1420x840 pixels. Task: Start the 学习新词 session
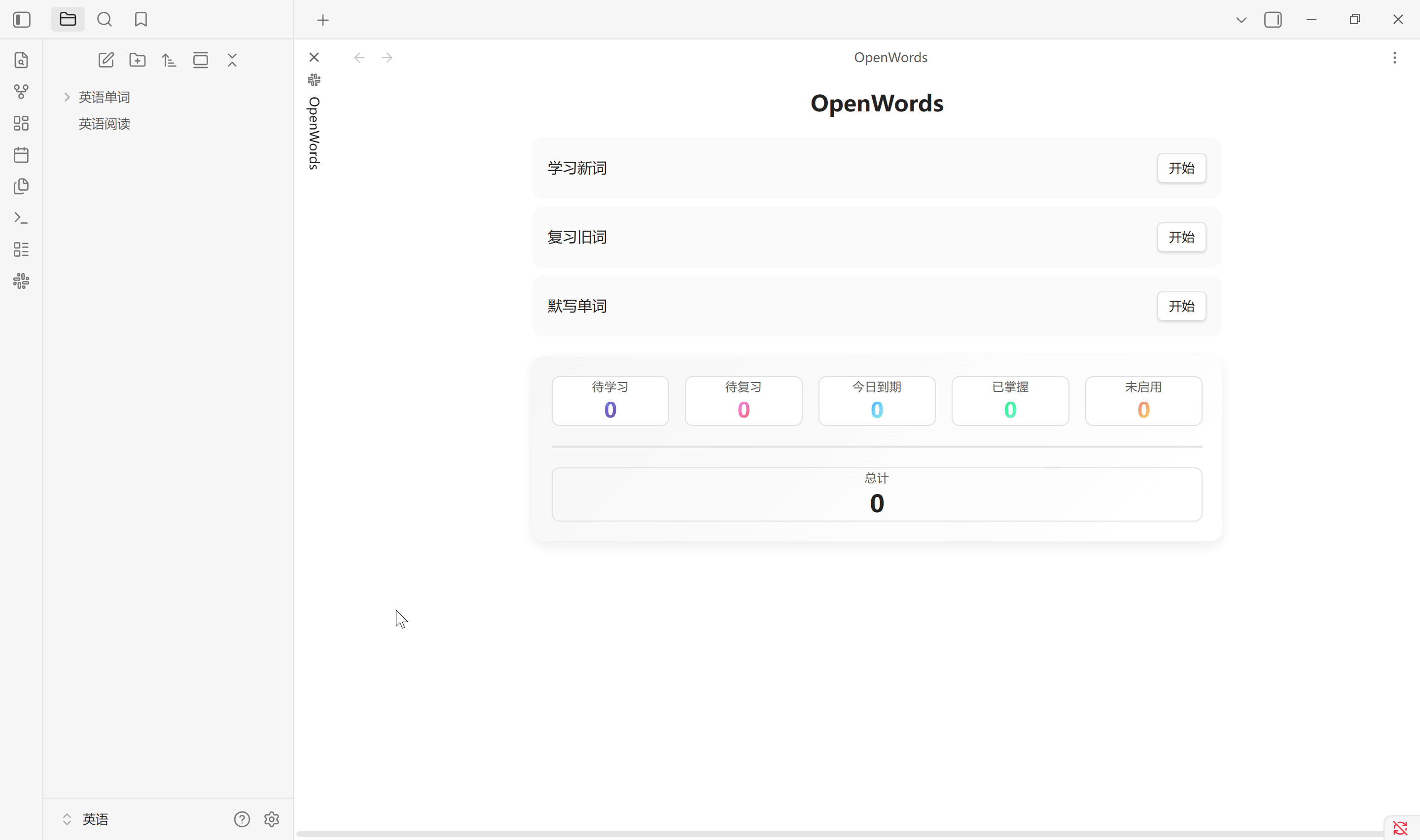tap(1181, 168)
